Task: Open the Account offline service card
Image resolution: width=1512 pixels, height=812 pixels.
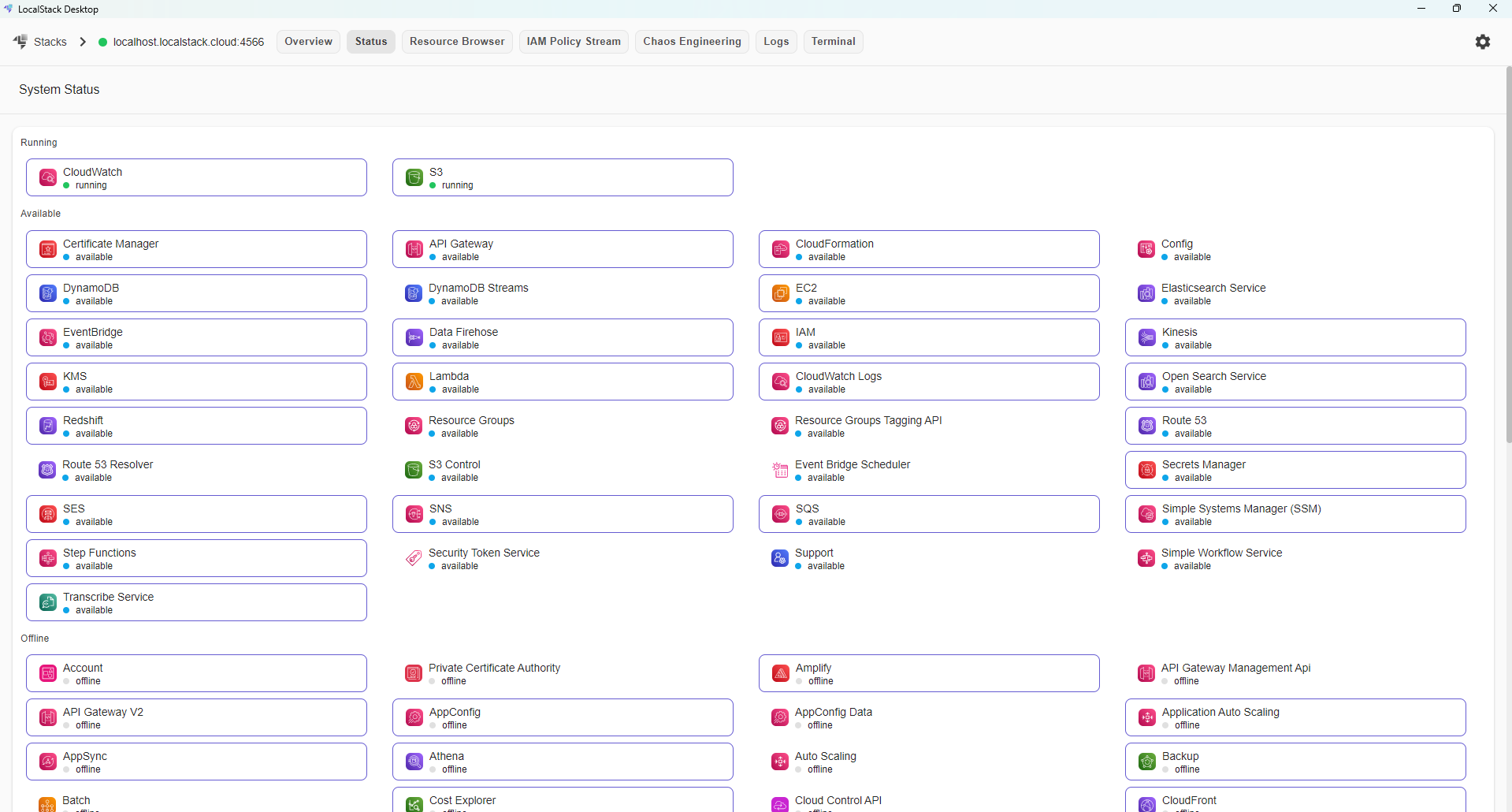Action: (196, 673)
